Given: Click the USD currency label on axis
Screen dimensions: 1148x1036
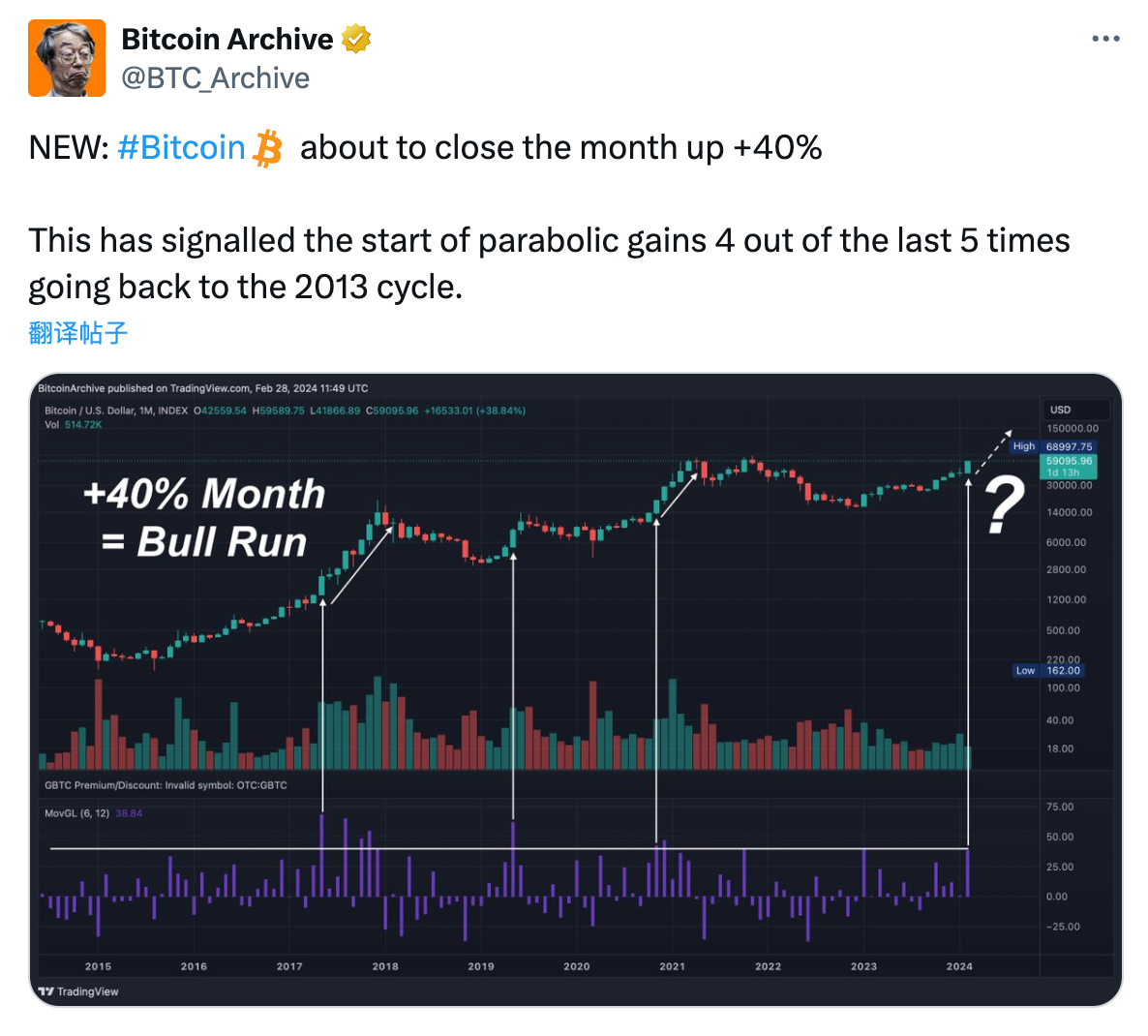Looking at the screenshot, I should tap(1060, 410).
